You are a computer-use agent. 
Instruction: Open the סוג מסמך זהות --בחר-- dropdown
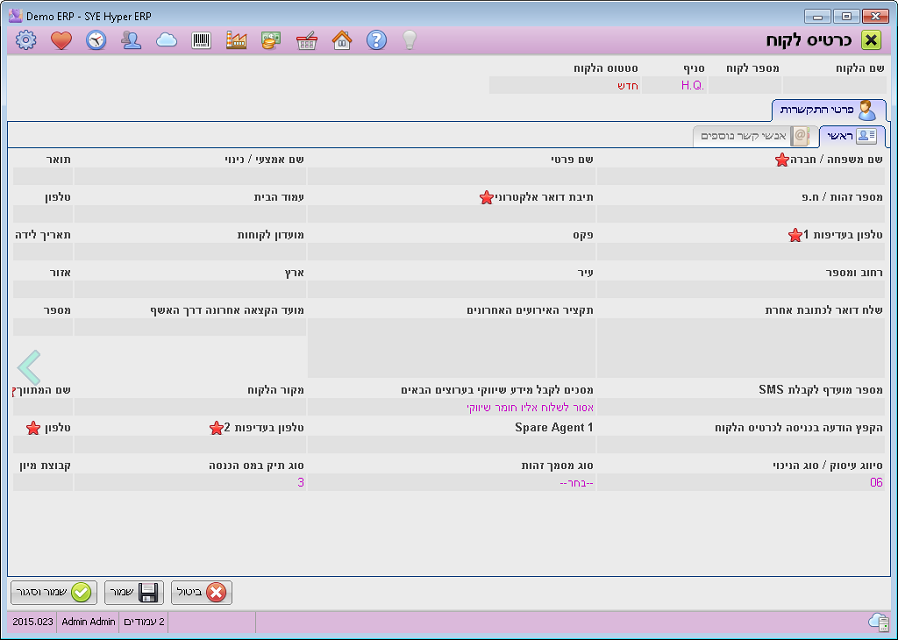coord(451,483)
